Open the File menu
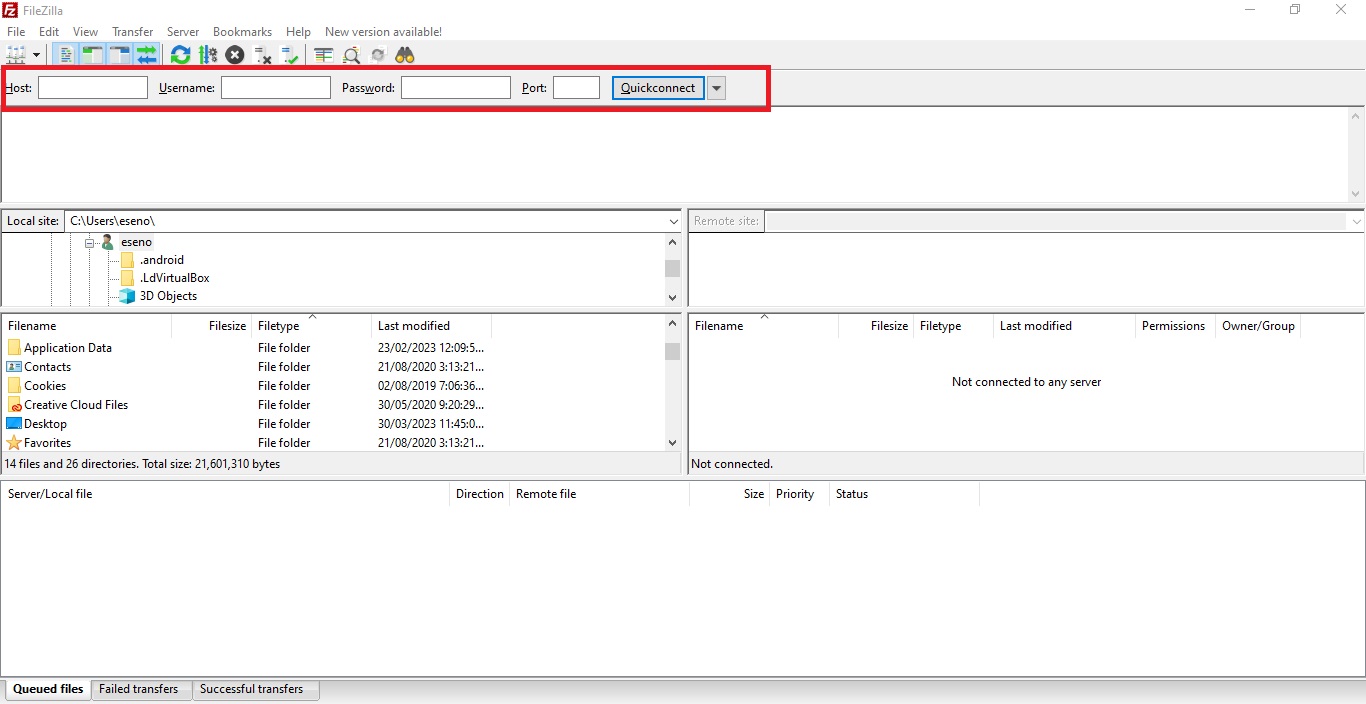 click(x=16, y=32)
